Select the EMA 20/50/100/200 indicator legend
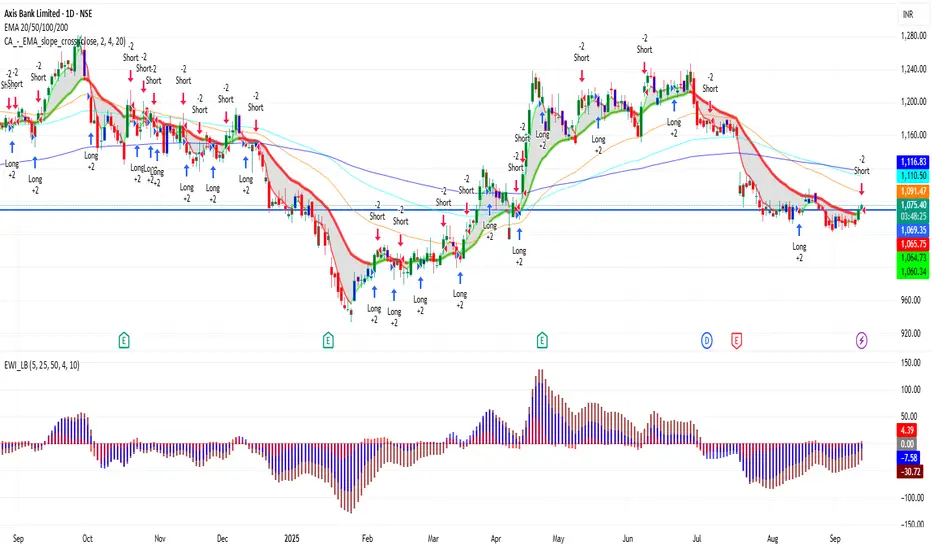The width and height of the screenshot is (932, 550). tap(36, 27)
